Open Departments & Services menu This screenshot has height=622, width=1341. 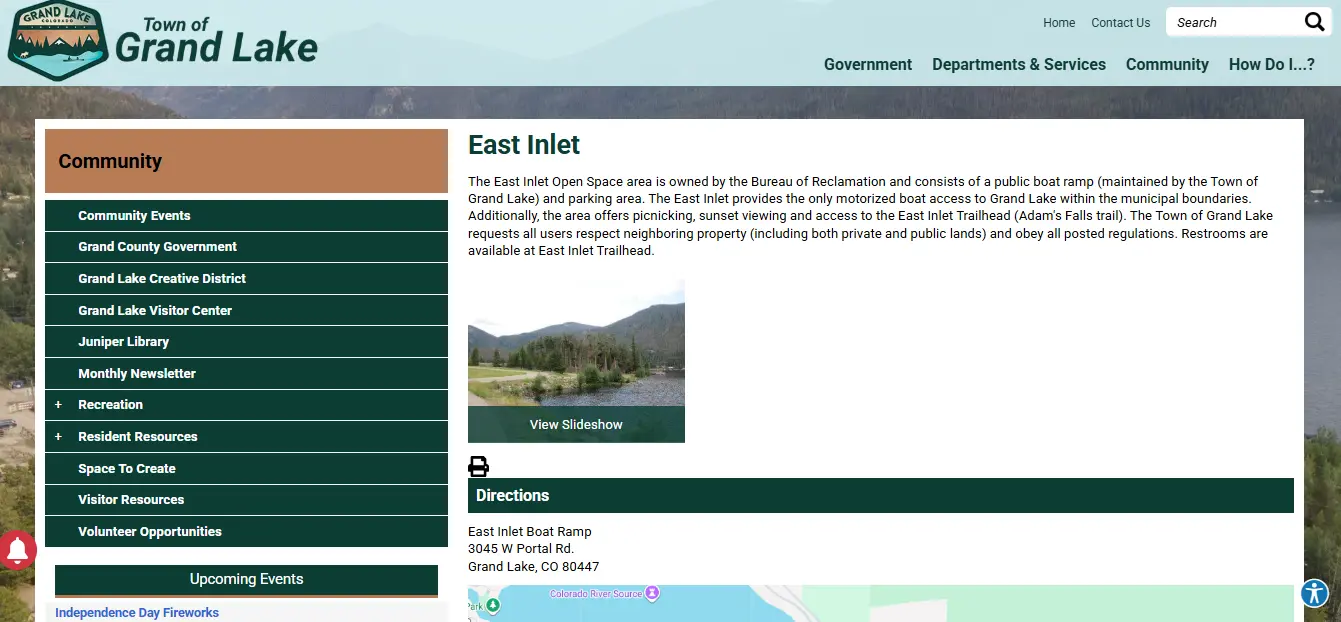[1019, 64]
